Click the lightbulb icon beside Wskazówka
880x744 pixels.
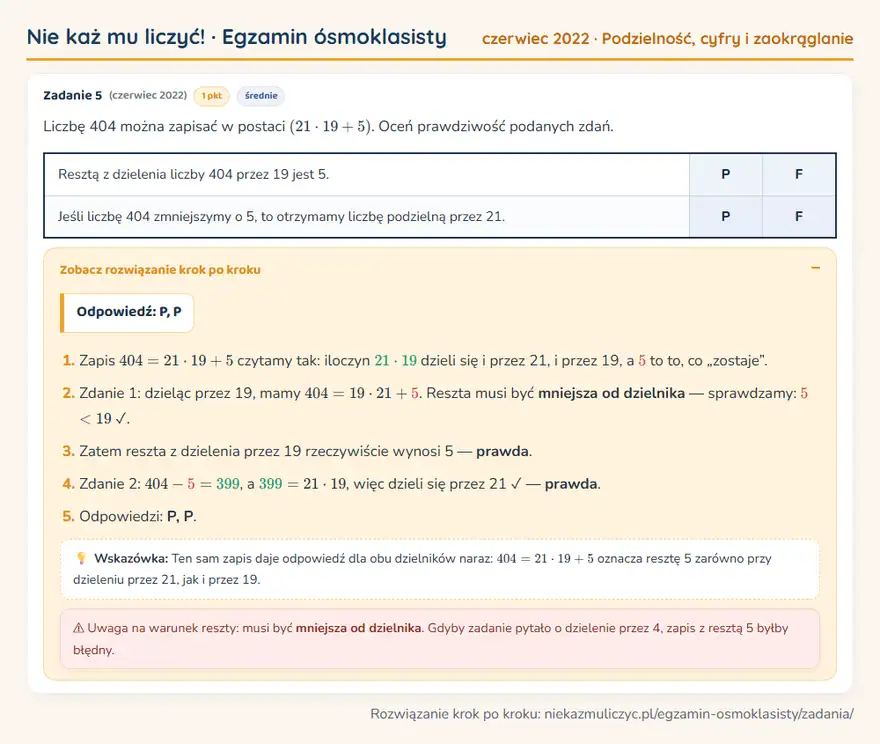(x=81, y=558)
